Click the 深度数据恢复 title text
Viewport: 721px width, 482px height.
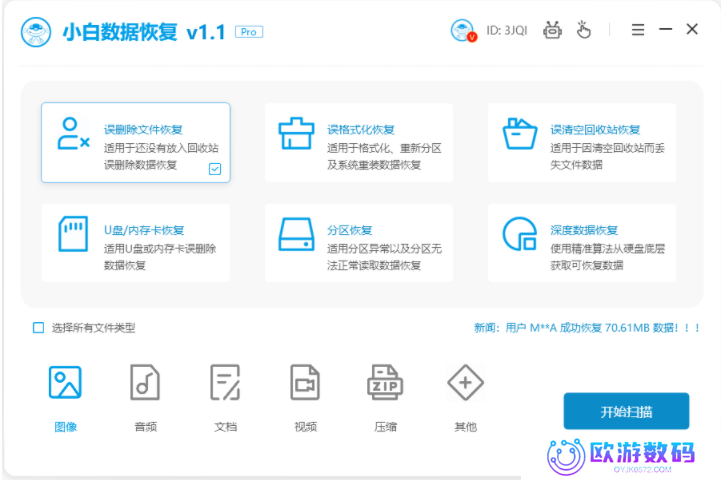(584, 230)
